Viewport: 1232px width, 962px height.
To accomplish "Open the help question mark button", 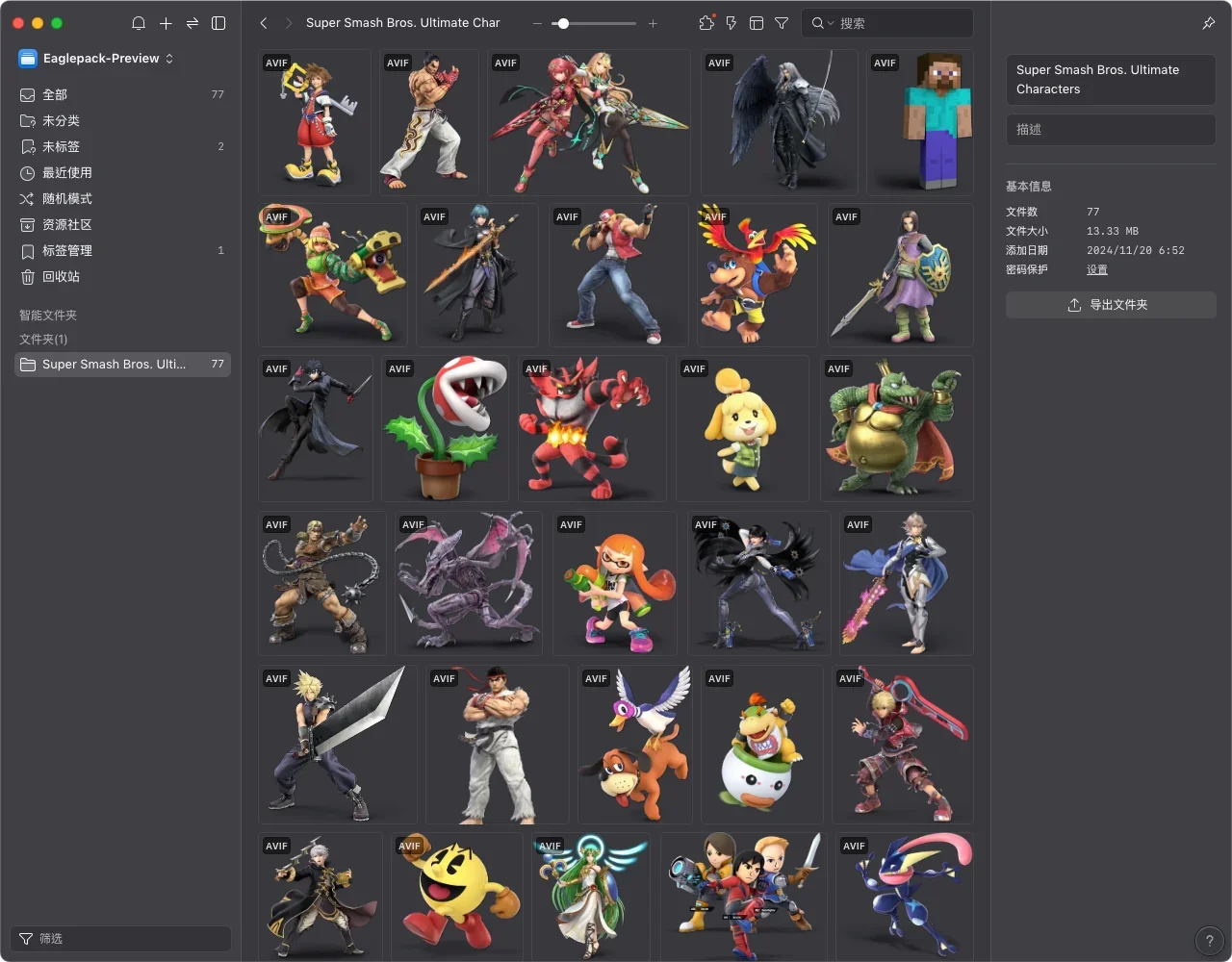I will tap(1209, 941).
